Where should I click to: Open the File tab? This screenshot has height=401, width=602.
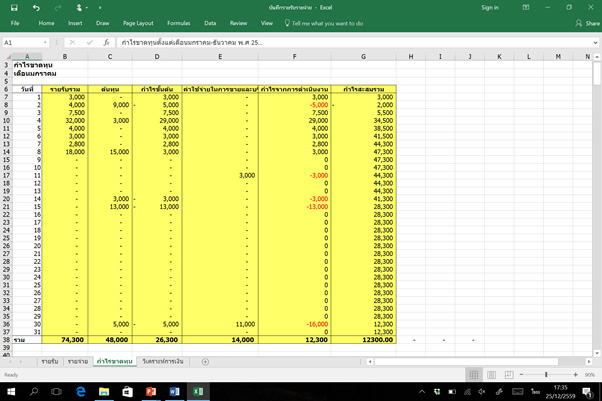pyautogui.click(x=15, y=23)
